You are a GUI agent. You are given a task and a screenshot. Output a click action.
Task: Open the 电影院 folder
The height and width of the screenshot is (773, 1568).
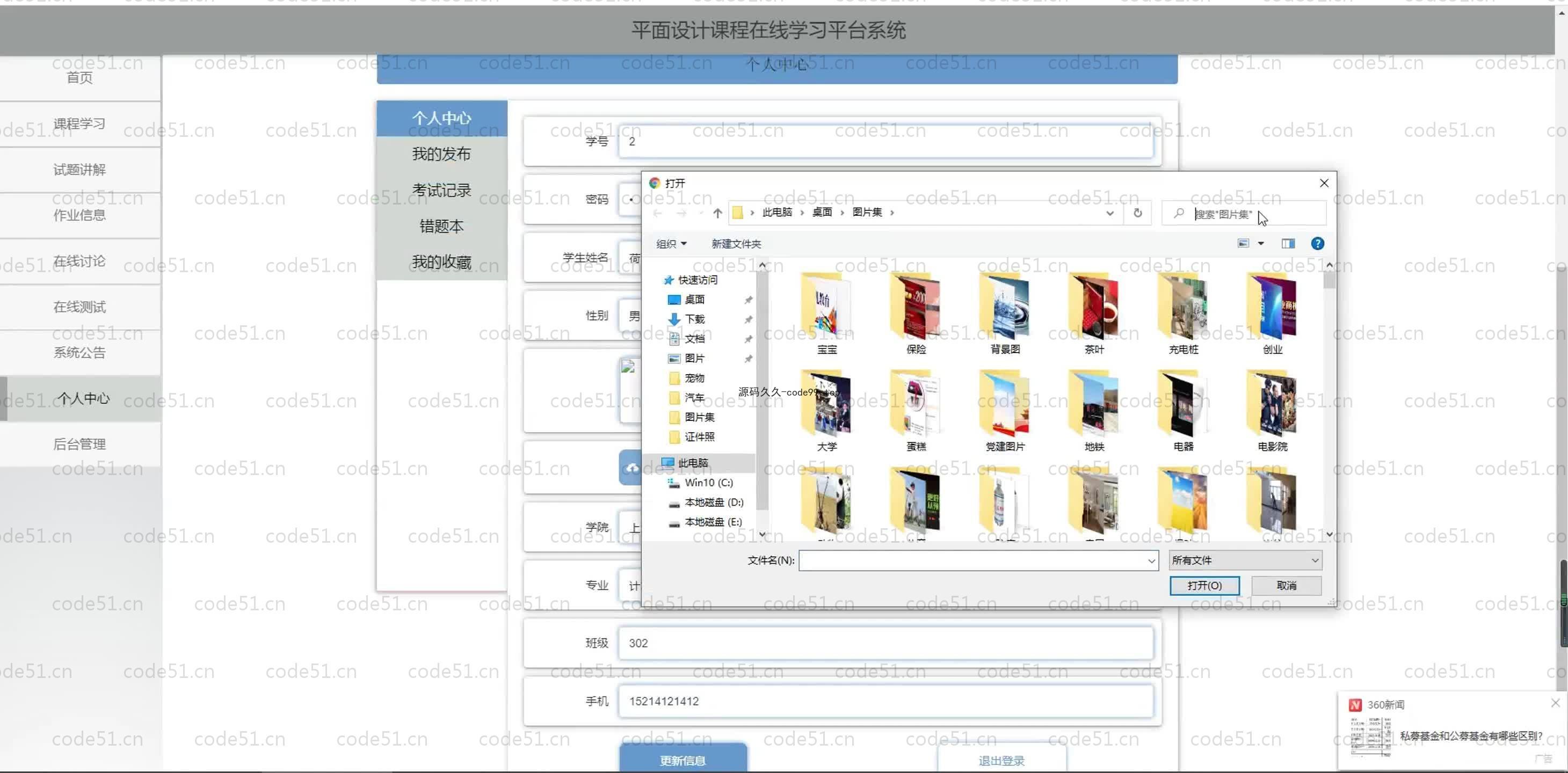[1272, 410]
